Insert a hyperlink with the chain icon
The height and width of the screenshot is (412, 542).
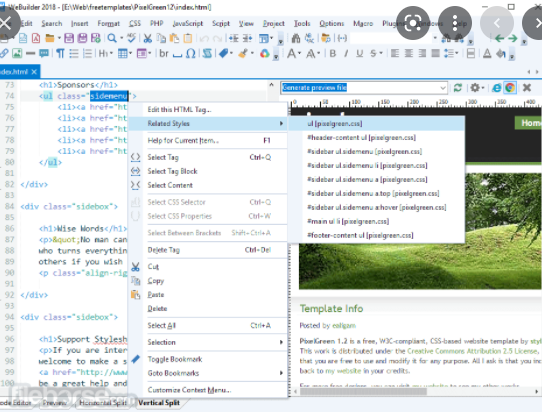click(4, 53)
